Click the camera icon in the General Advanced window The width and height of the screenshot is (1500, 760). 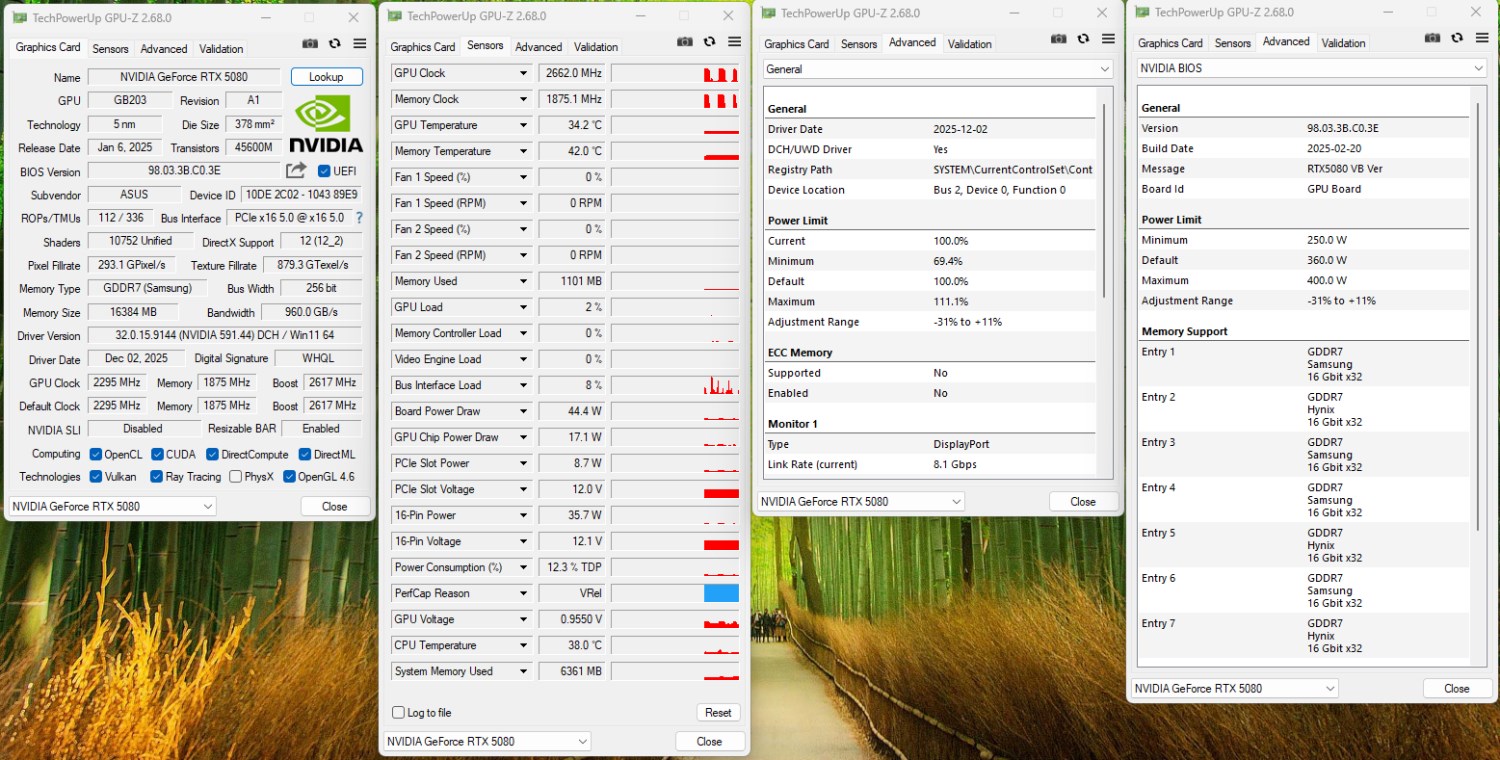pos(1059,39)
